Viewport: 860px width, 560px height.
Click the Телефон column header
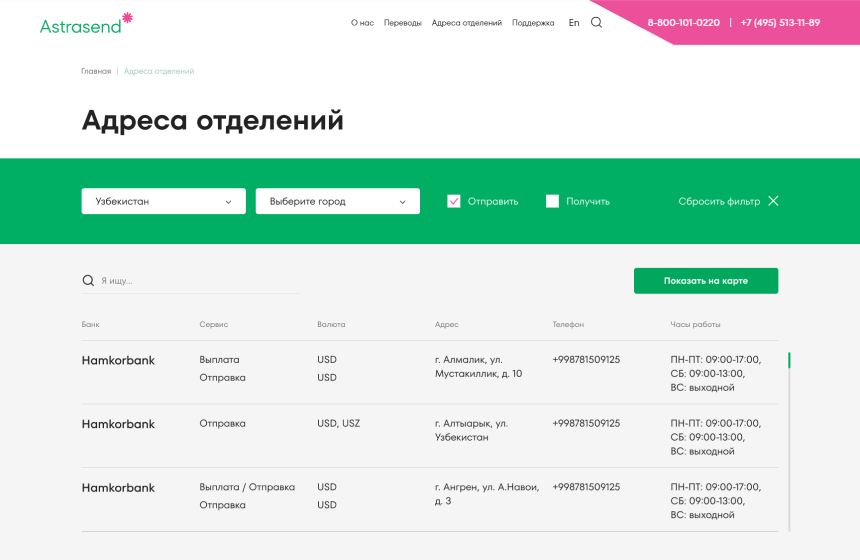click(568, 324)
